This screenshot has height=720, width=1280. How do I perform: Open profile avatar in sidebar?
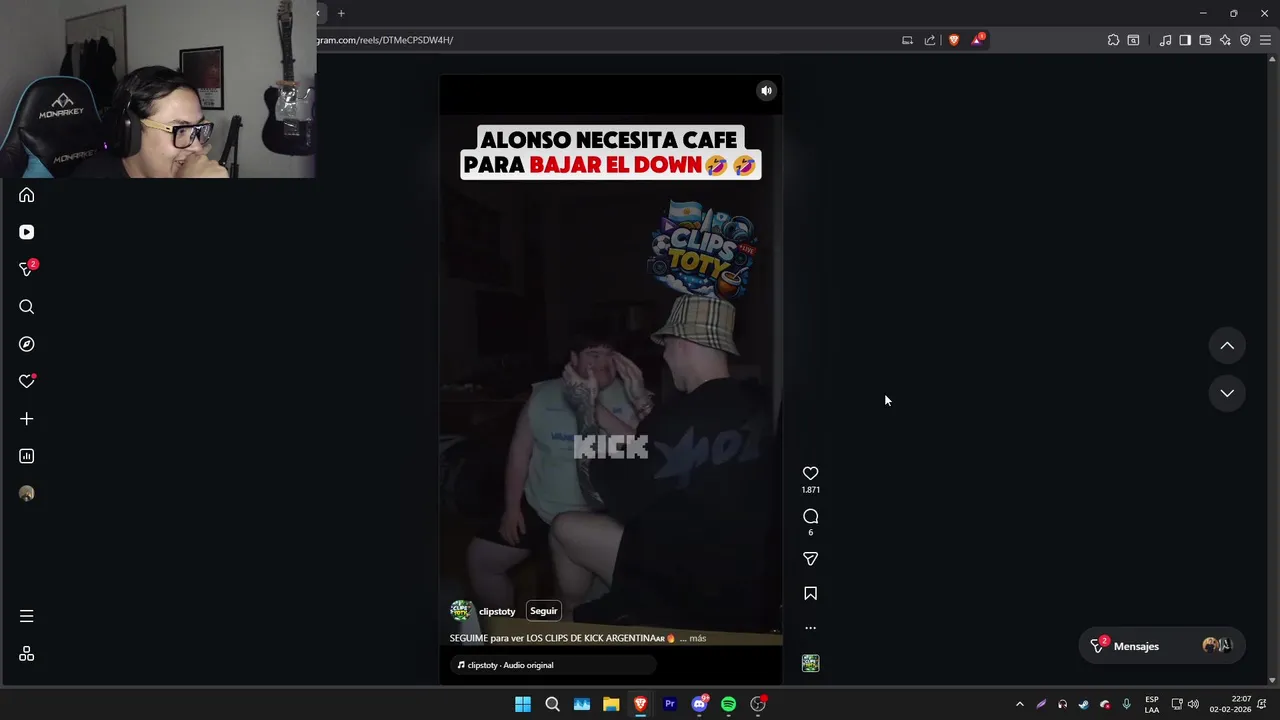pos(27,493)
